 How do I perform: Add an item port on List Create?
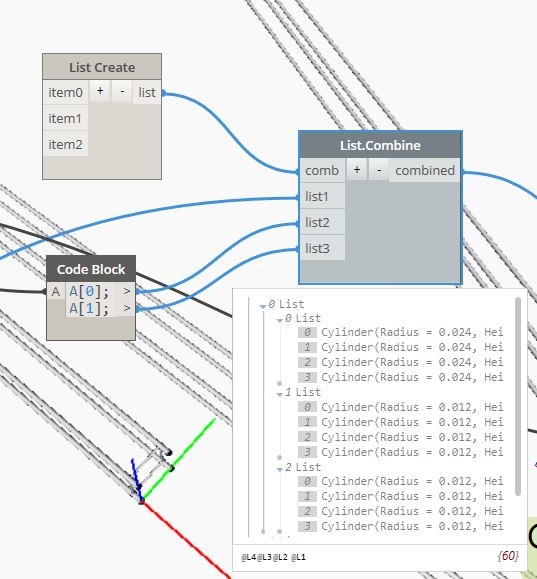(100, 91)
